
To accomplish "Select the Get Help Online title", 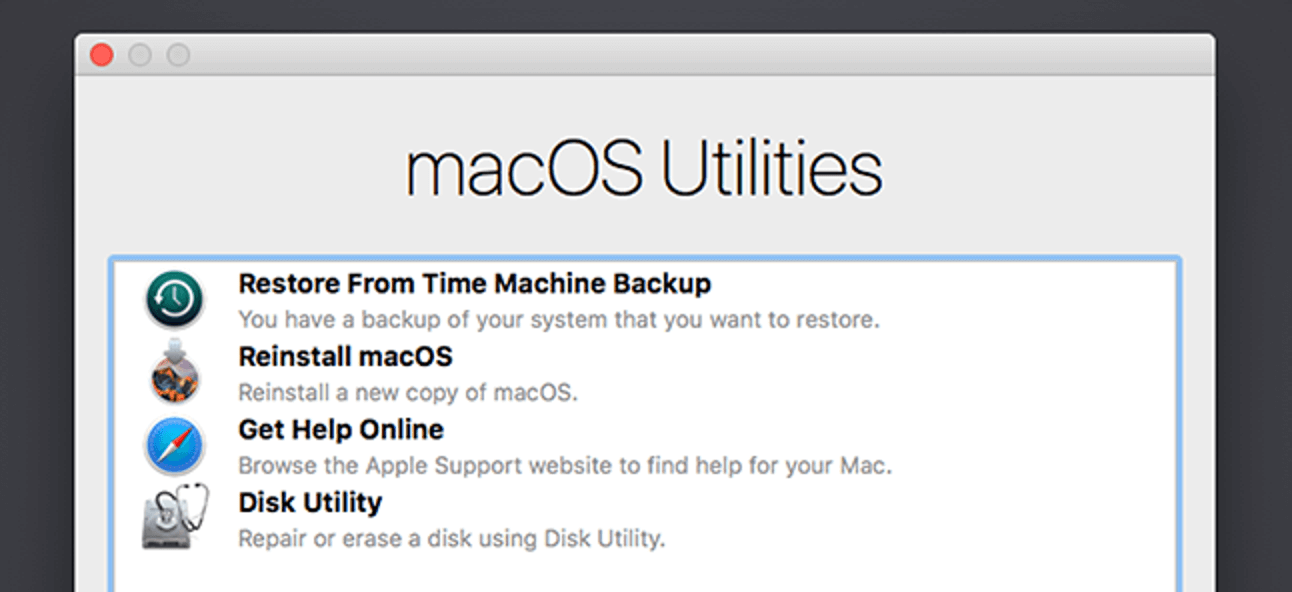I will coord(340,430).
